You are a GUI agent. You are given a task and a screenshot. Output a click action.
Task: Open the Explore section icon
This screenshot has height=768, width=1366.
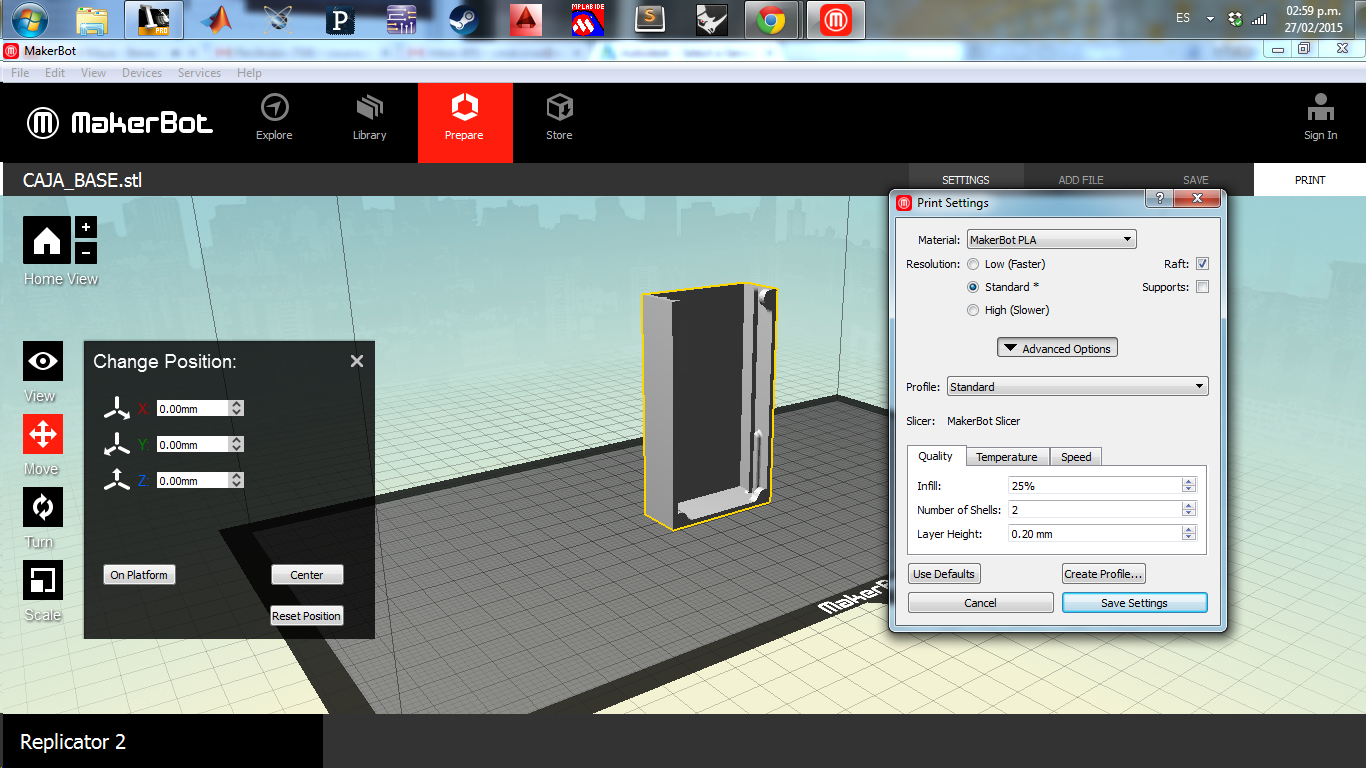(274, 107)
